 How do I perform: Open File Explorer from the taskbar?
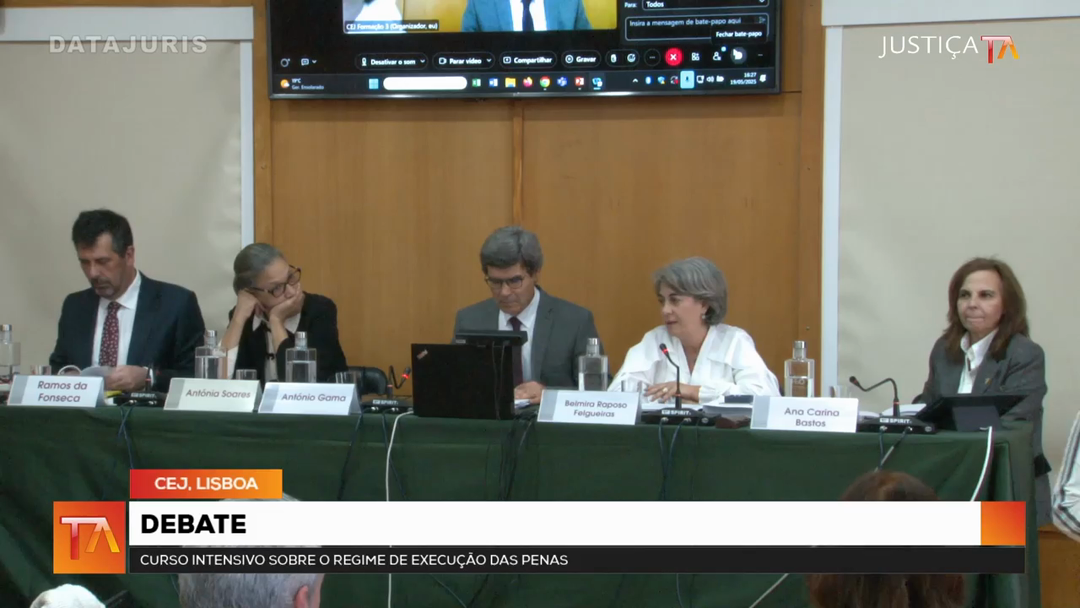click(x=510, y=82)
